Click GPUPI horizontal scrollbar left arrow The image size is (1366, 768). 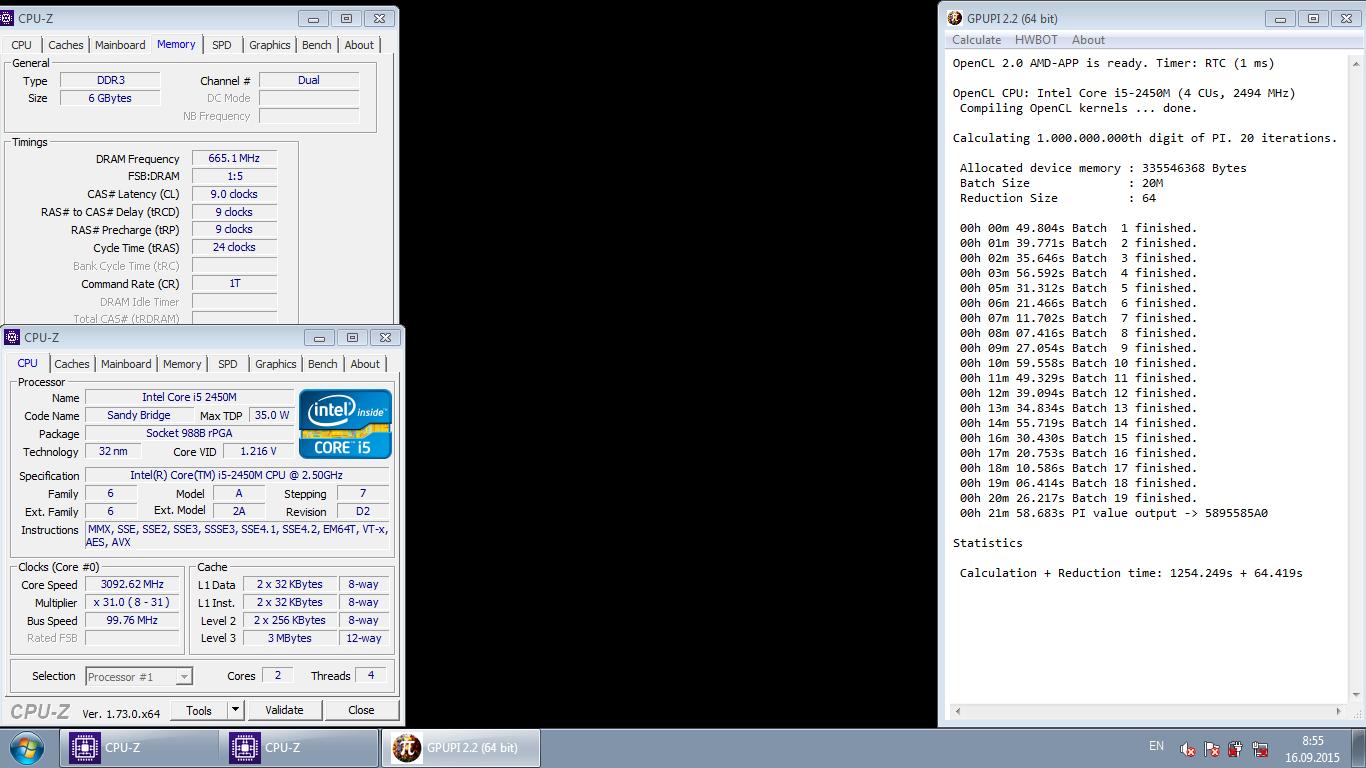[x=958, y=711]
